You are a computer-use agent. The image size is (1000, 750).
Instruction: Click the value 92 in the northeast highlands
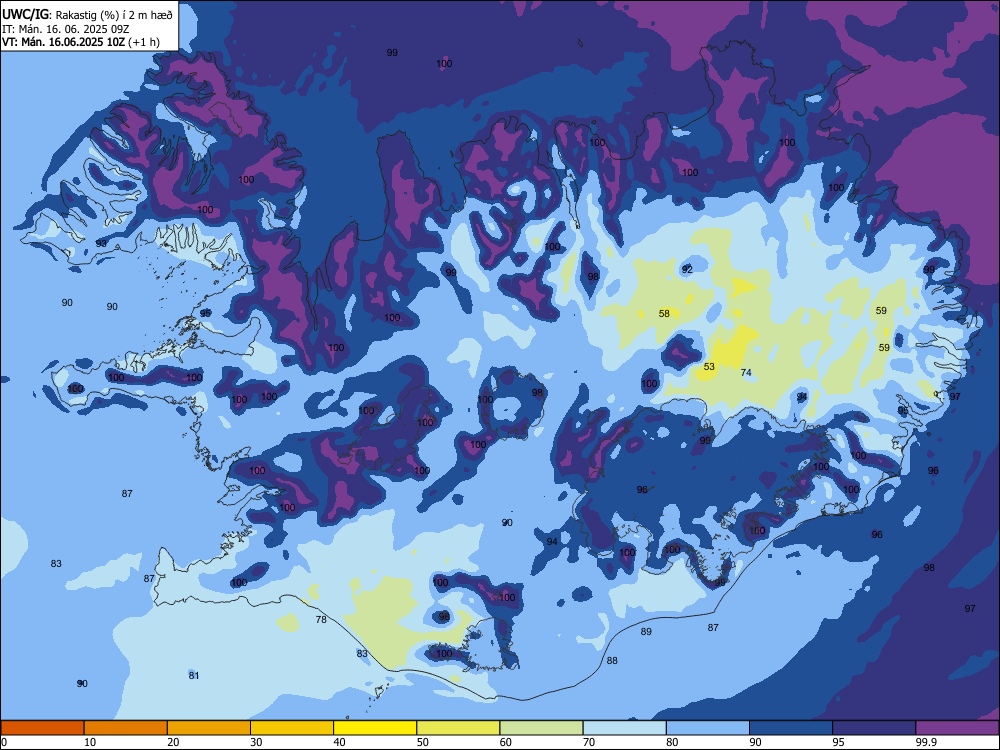[x=687, y=269]
